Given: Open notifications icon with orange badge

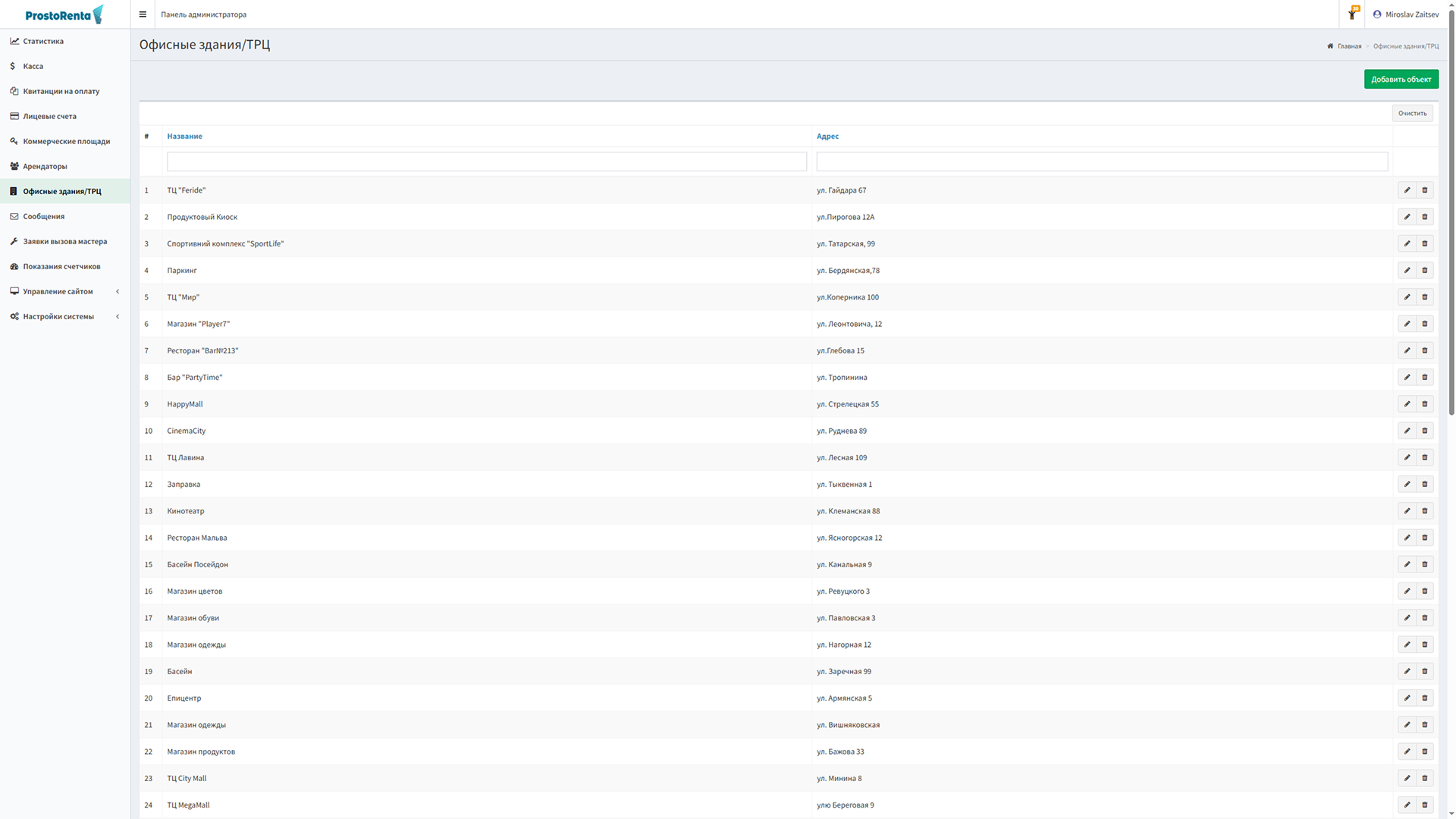Looking at the screenshot, I should 1352,14.
